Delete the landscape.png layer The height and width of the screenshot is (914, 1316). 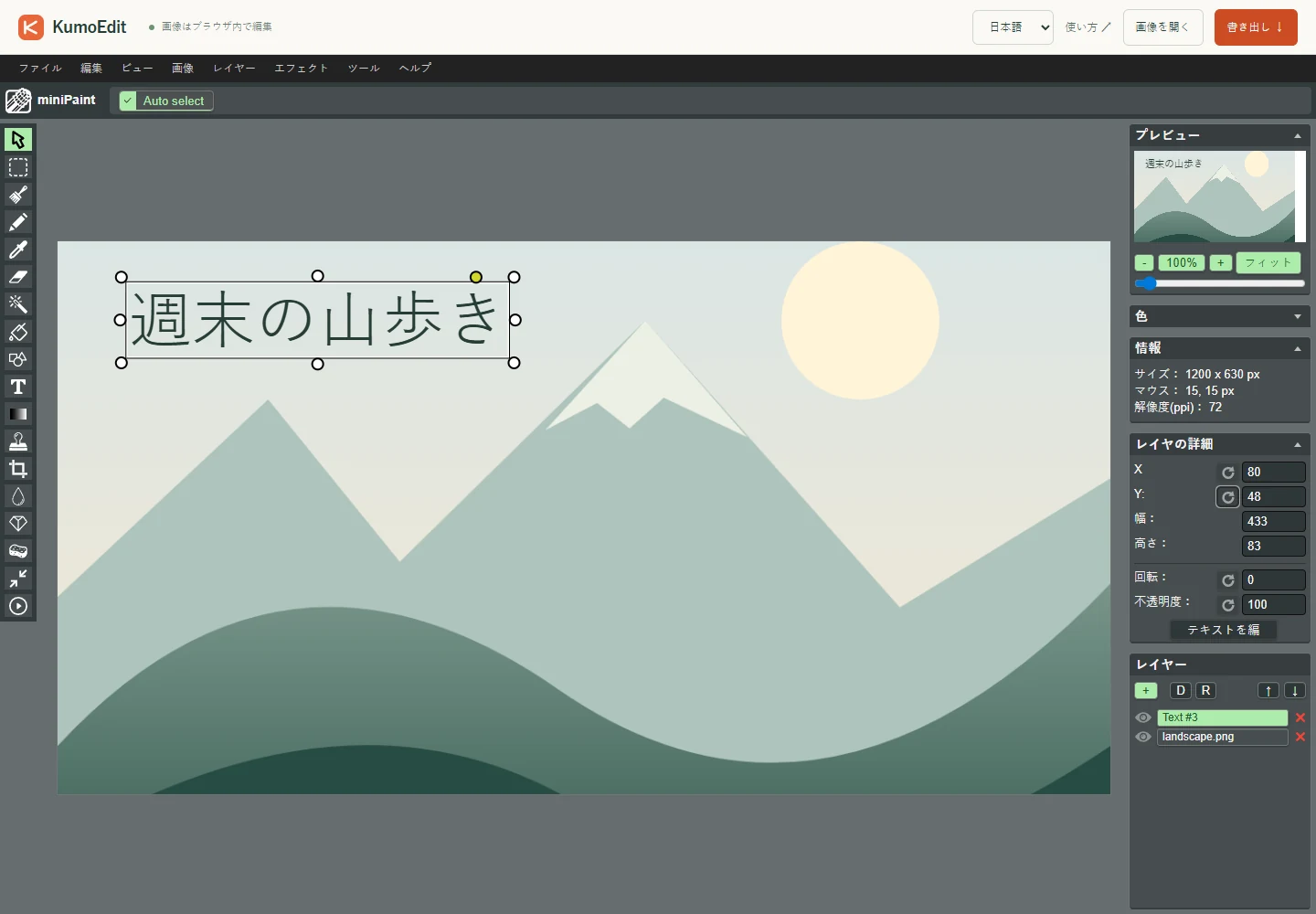1300,737
